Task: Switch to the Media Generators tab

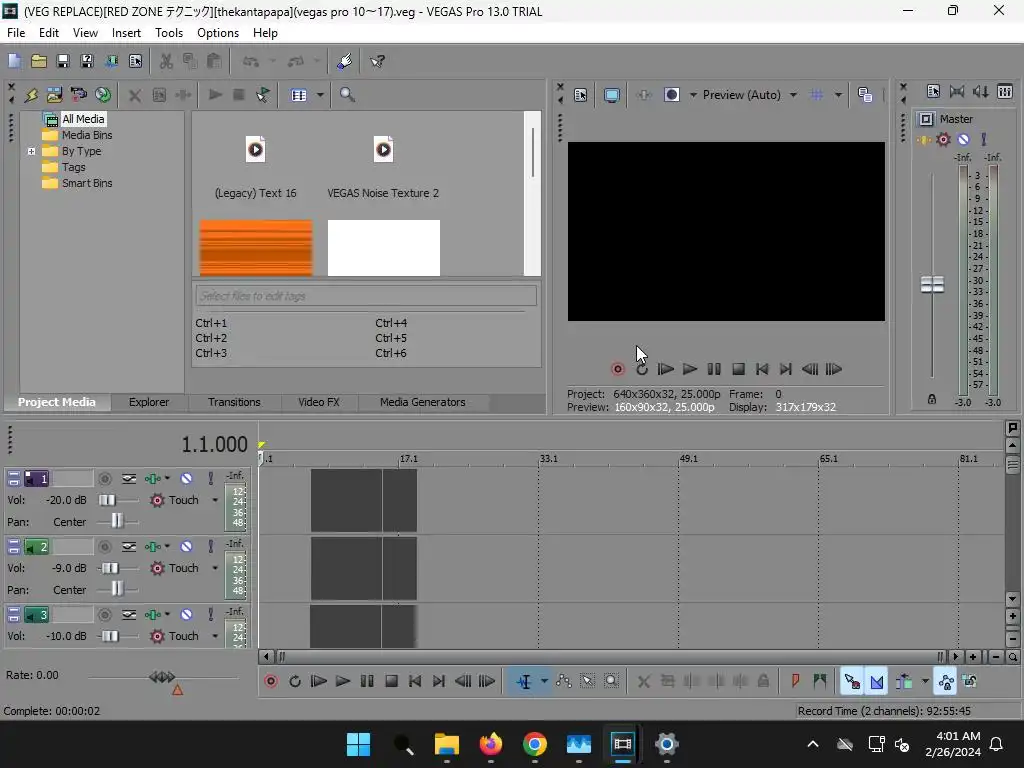Action: click(423, 402)
